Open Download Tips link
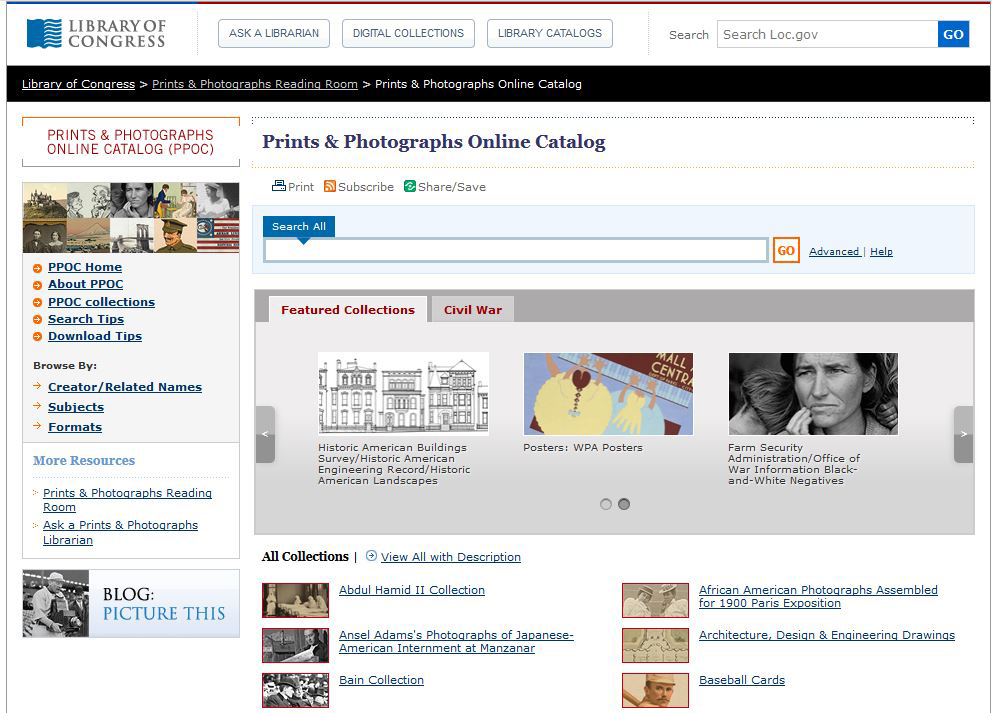 (95, 336)
